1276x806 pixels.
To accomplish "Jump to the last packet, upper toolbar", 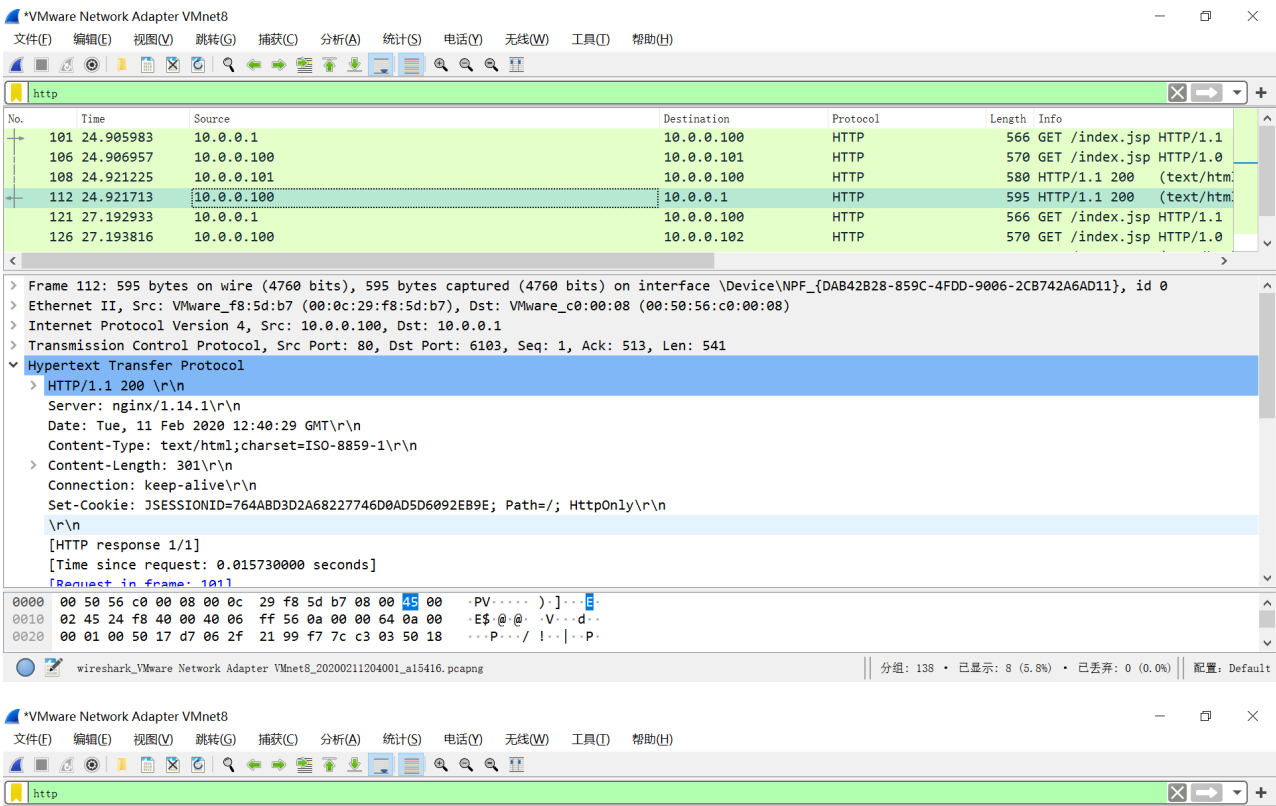I will (354, 65).
